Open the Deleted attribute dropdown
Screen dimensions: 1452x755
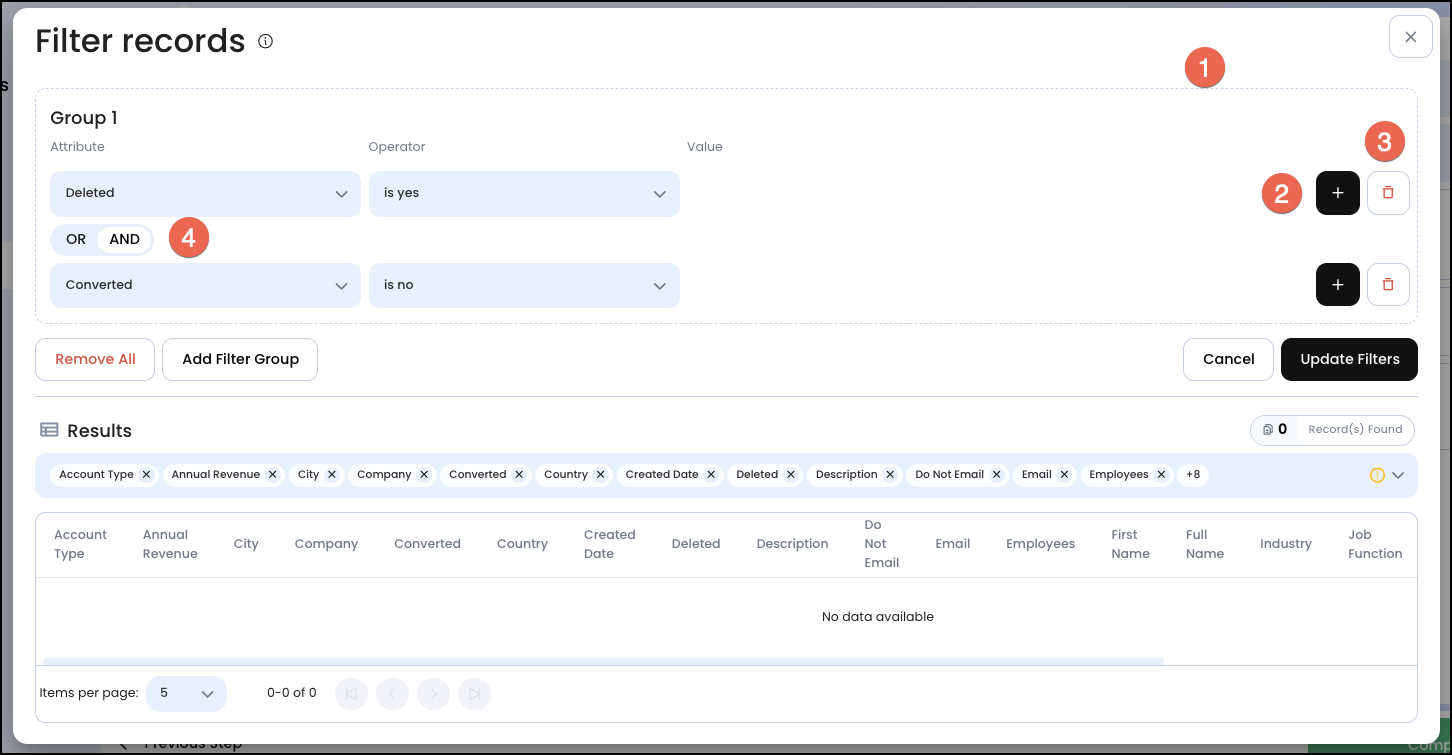(x=205, y=193)
